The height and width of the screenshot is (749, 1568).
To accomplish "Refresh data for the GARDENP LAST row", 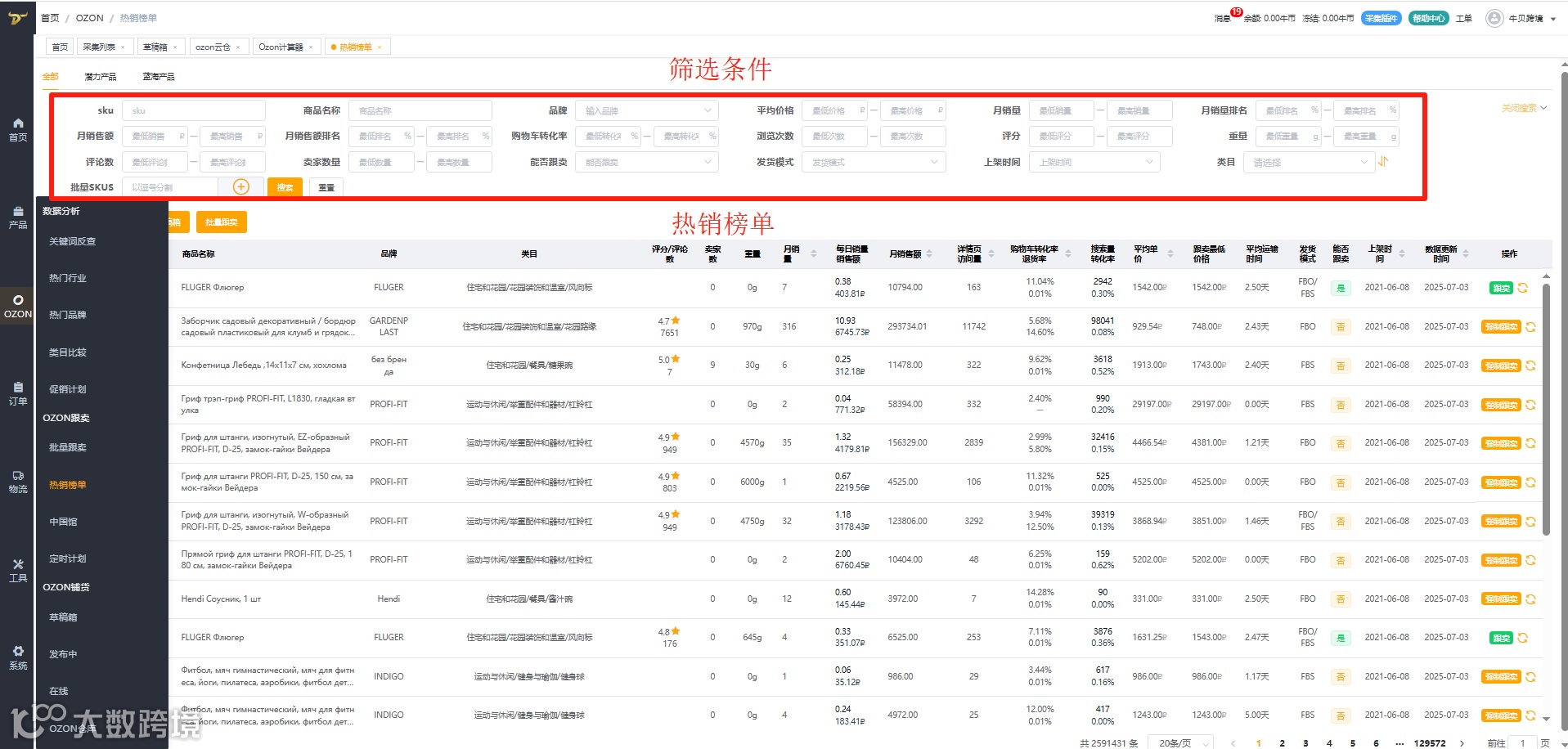I will click(x=1530, y=327).
